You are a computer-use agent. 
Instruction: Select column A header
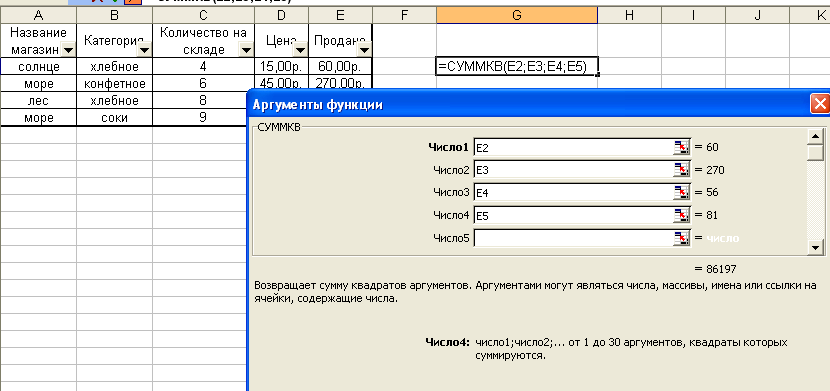pyautogui.click(x=38, y=15)
